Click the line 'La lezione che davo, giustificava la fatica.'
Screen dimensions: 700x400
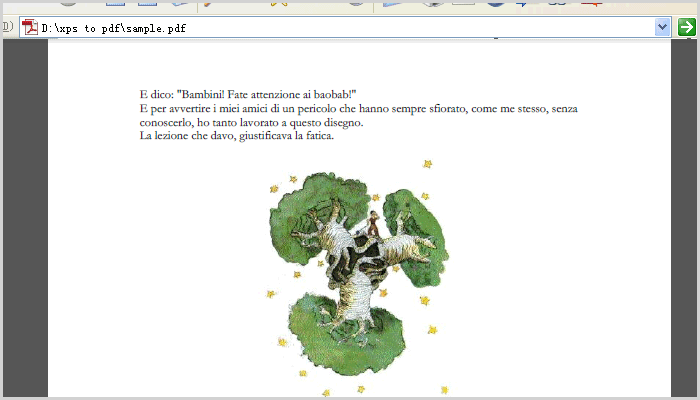point(237,136)
